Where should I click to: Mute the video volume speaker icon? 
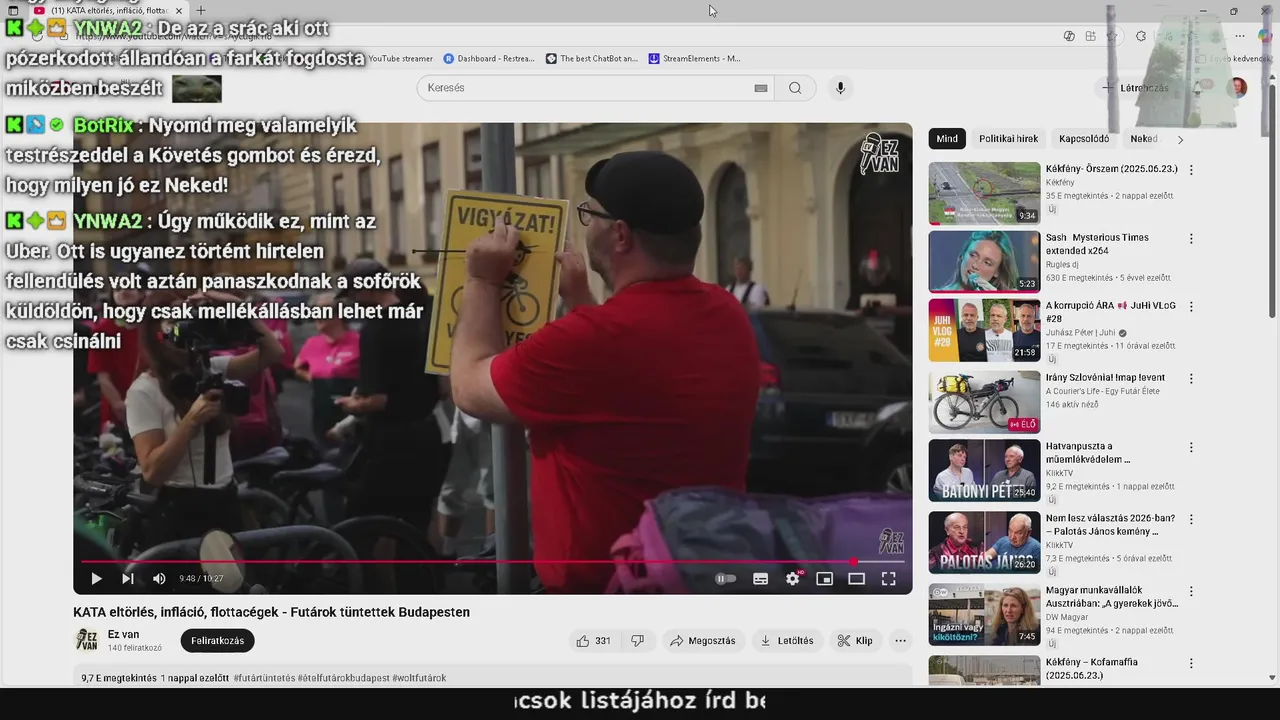click(x=159, y=578)
